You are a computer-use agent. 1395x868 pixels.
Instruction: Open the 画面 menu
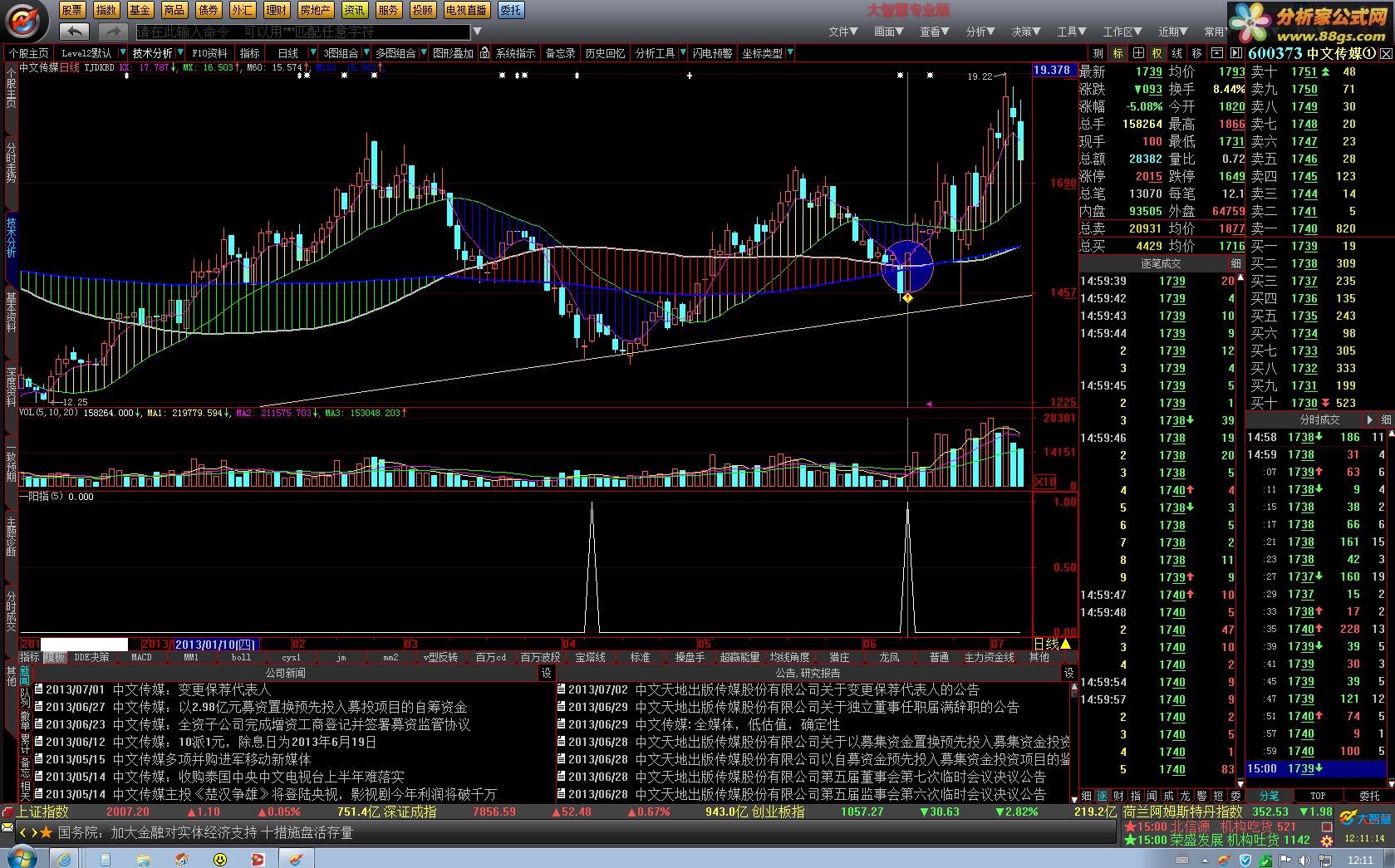(889, 32)
